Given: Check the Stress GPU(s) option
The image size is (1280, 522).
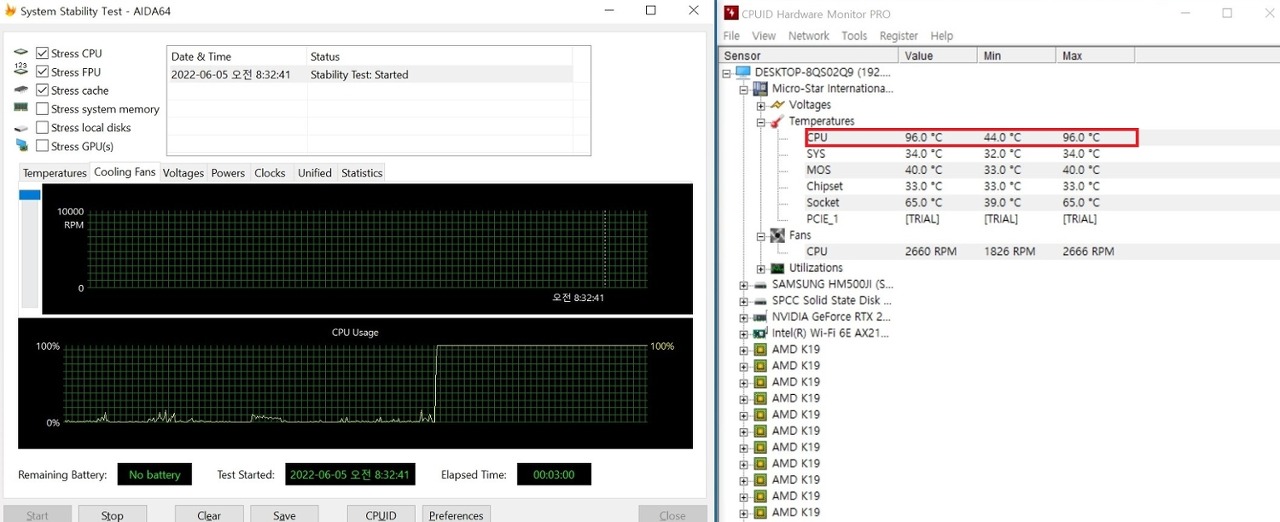Looking at the screenshot, I should coord(42,145).
